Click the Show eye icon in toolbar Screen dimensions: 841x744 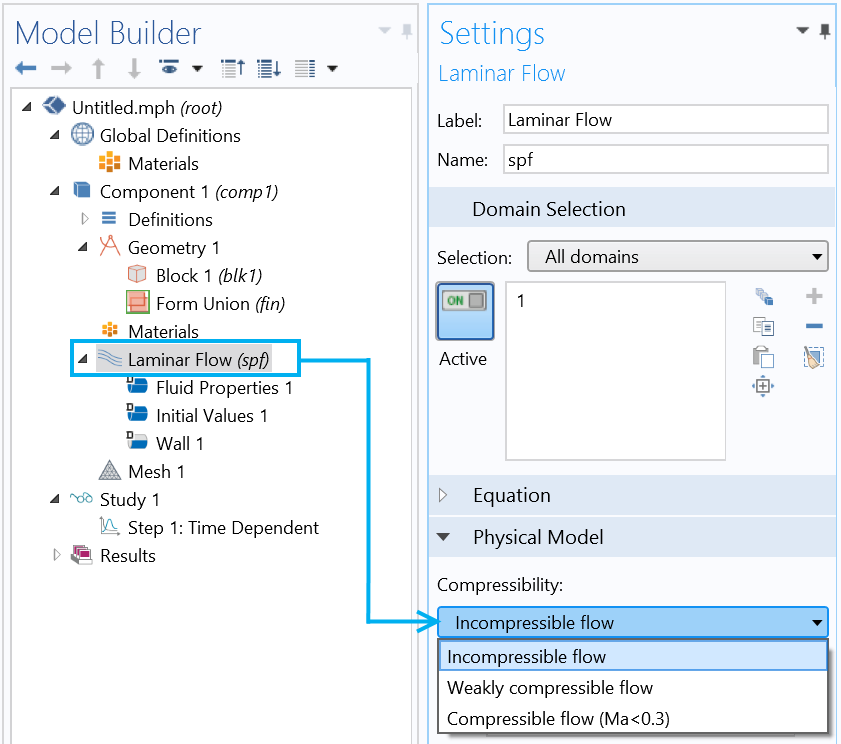click(169, 68)
